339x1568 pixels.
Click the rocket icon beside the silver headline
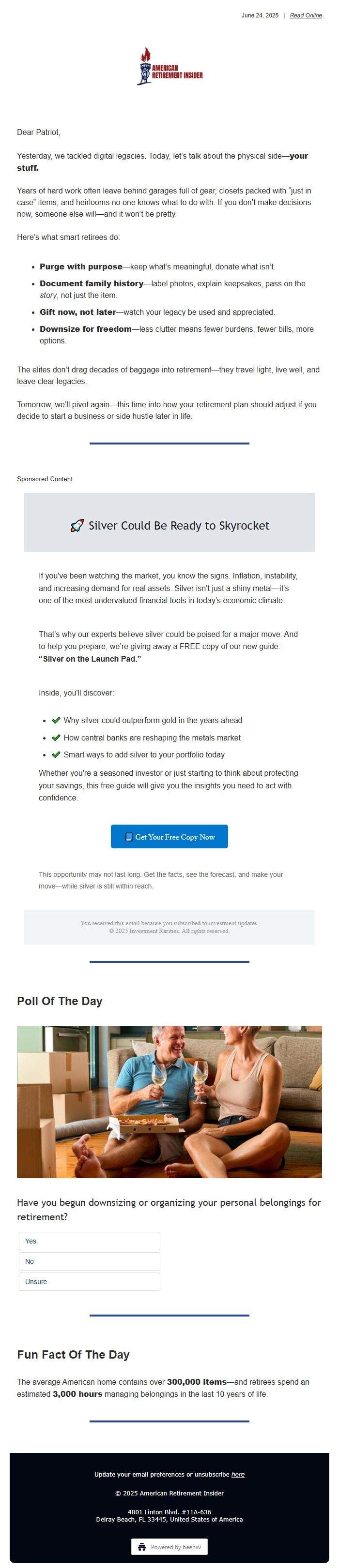point(77,525)
